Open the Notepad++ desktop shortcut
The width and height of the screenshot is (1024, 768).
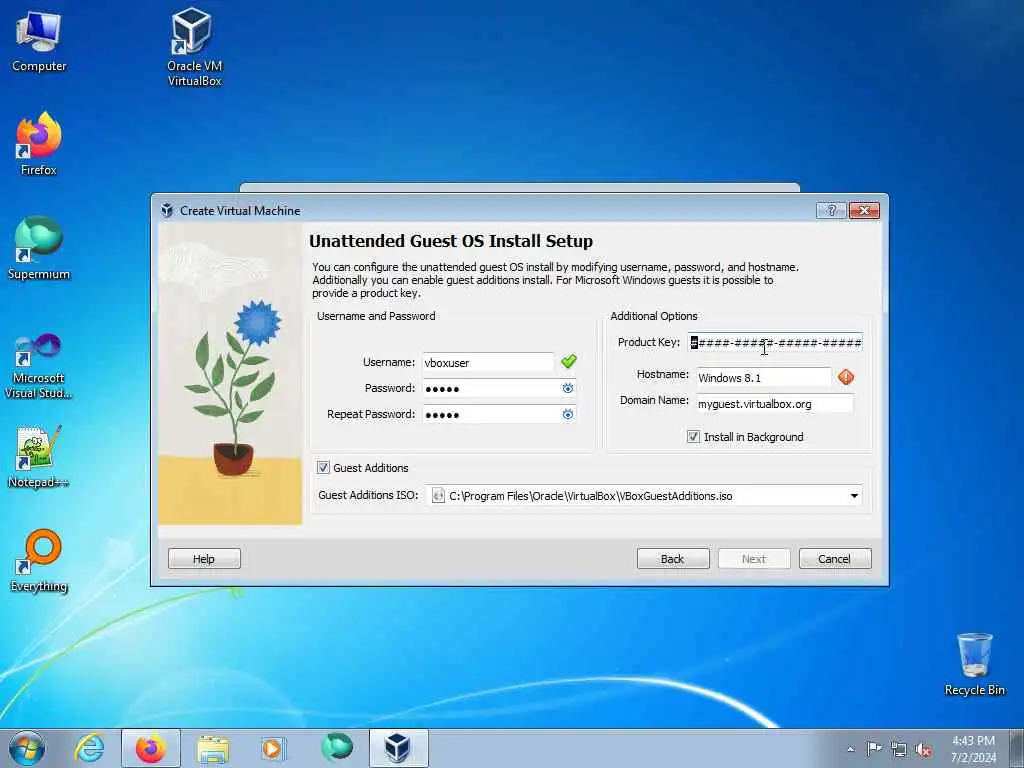pos(39,457)
